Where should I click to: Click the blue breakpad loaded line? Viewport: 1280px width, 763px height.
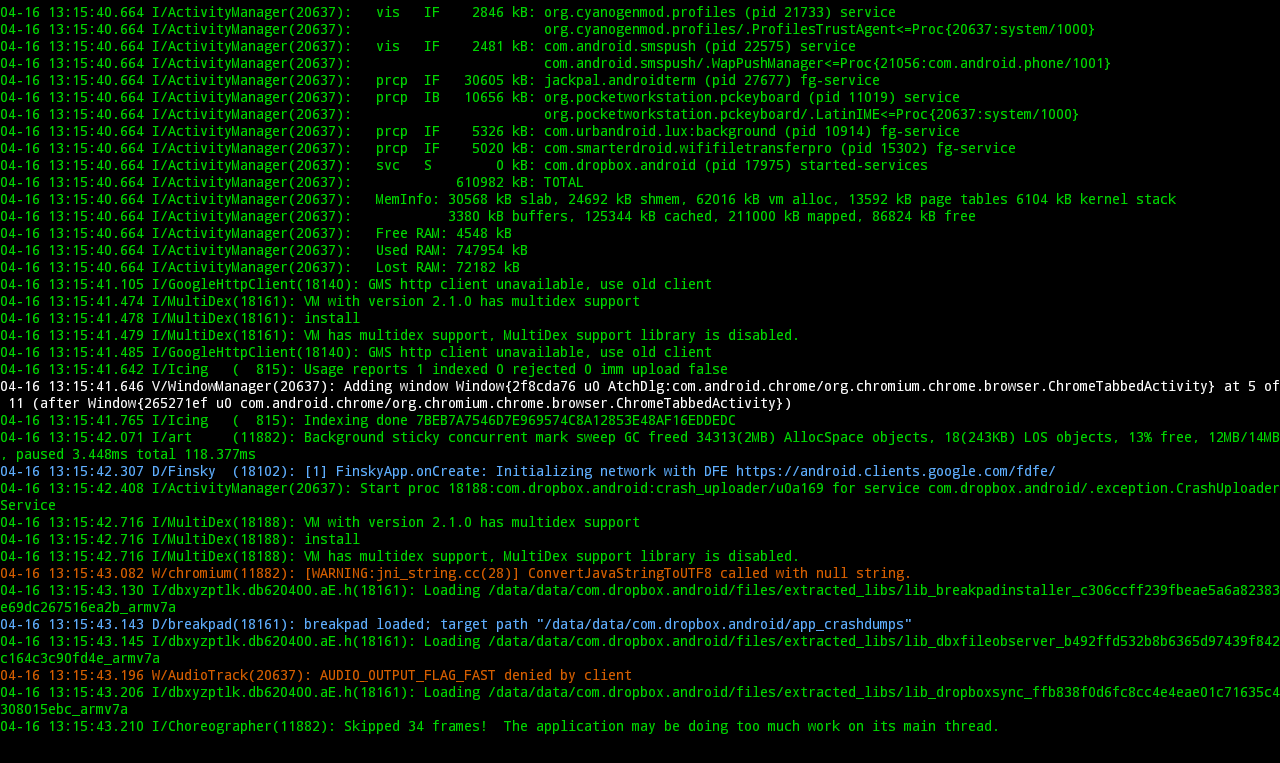point(456,625)
